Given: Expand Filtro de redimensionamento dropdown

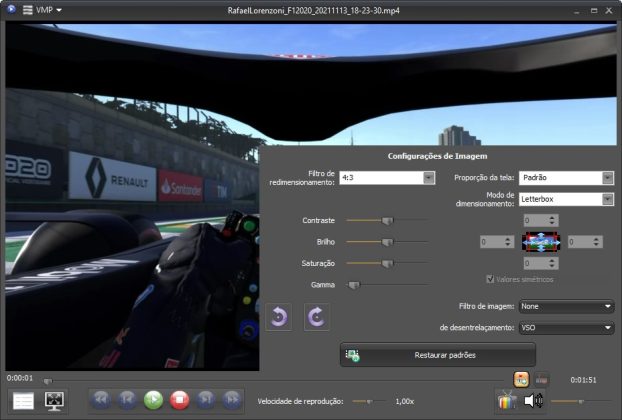Looking at the screenshot, I should (x=428, y=178).
